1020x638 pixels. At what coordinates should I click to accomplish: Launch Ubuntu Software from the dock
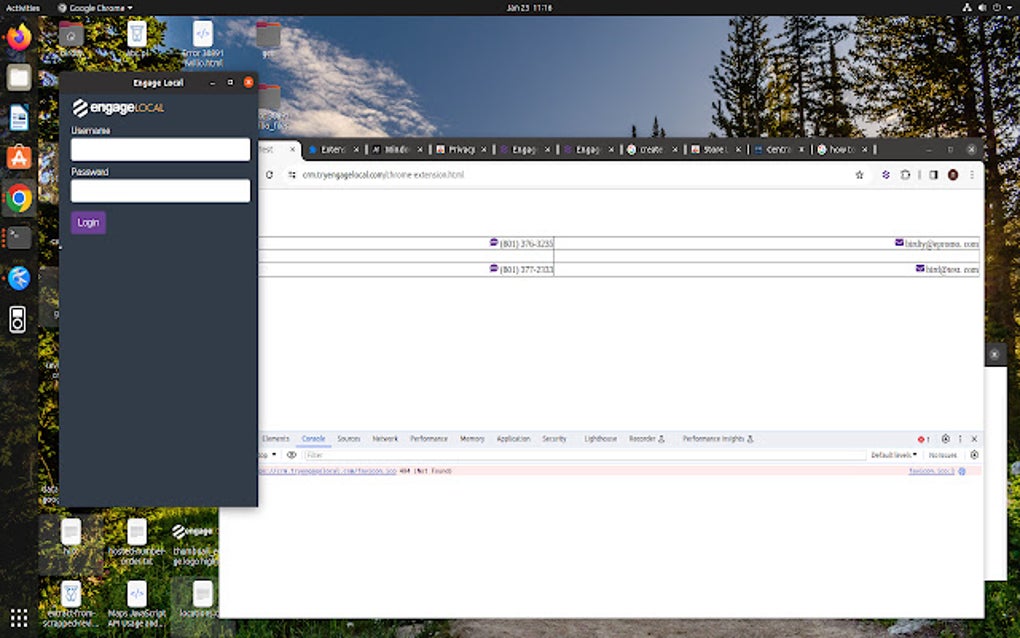click(19, 157)
